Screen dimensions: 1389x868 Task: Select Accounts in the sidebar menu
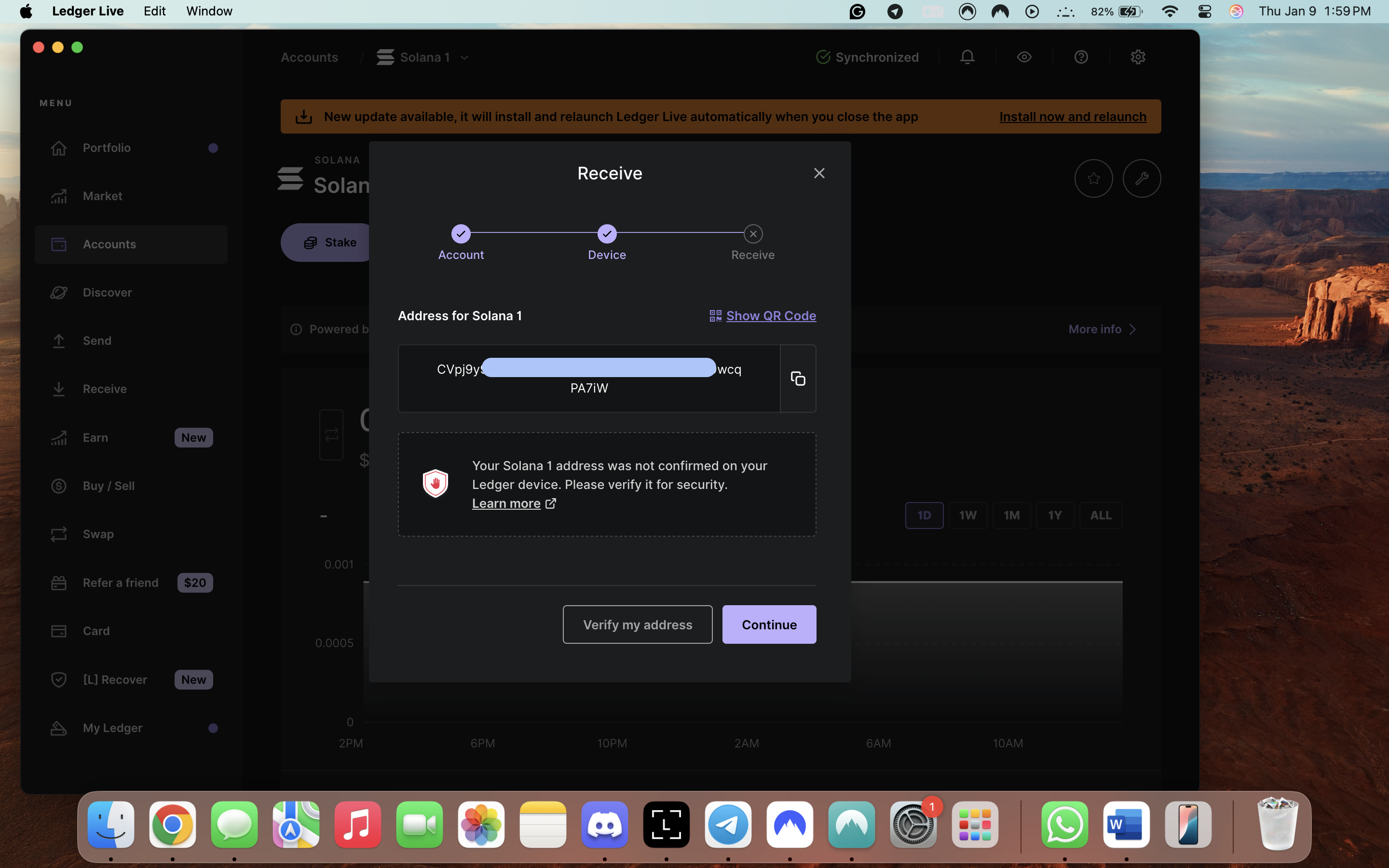coord(131,244)
